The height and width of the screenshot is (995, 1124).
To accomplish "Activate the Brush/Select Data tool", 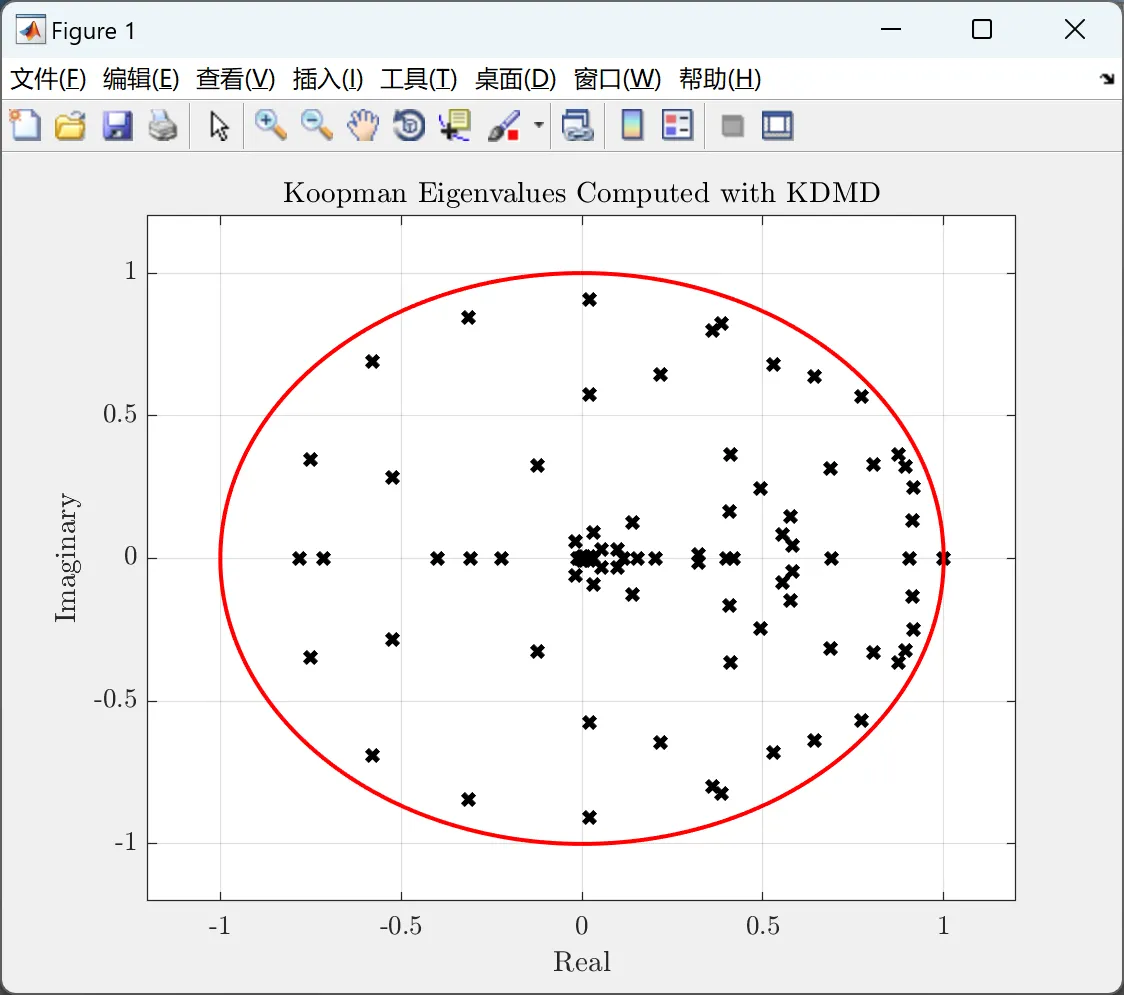I will point(504,125).
